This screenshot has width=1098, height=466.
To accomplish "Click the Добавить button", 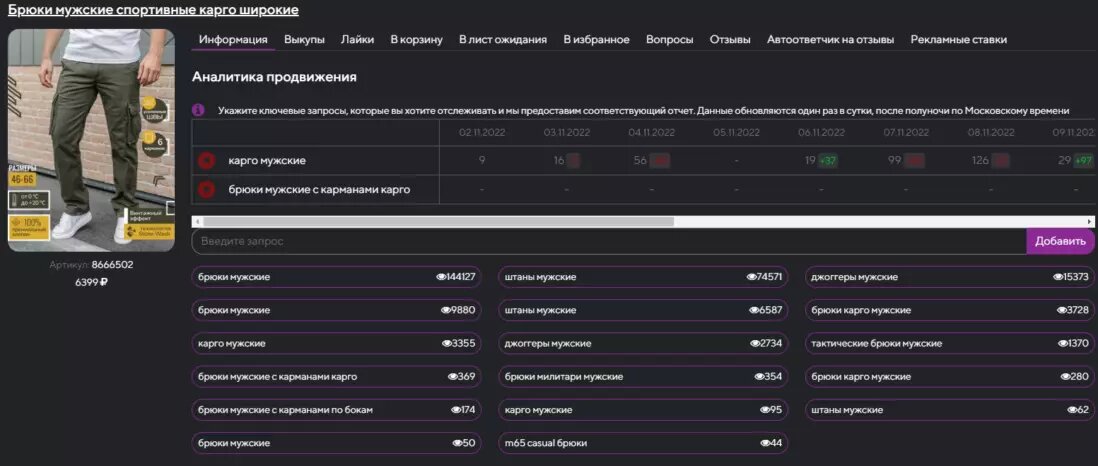I will tap(1060, 241).
